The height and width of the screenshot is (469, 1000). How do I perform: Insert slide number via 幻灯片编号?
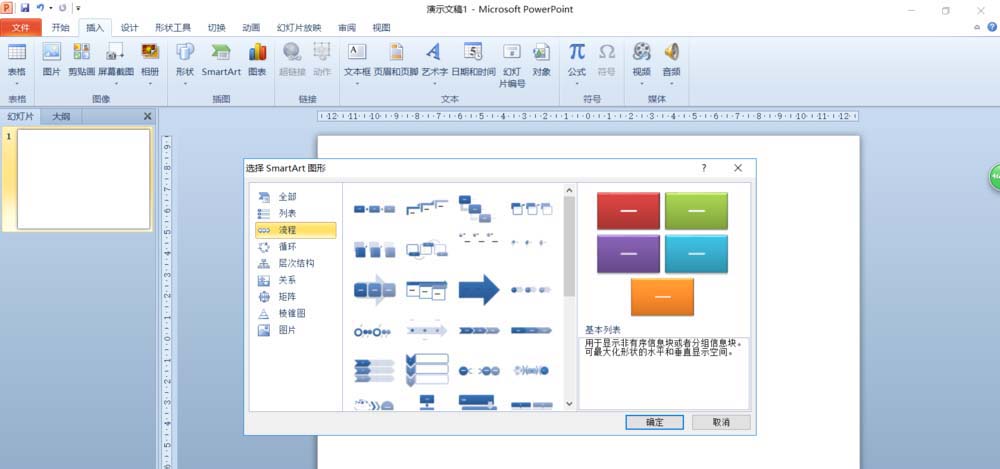click(511, 64)
